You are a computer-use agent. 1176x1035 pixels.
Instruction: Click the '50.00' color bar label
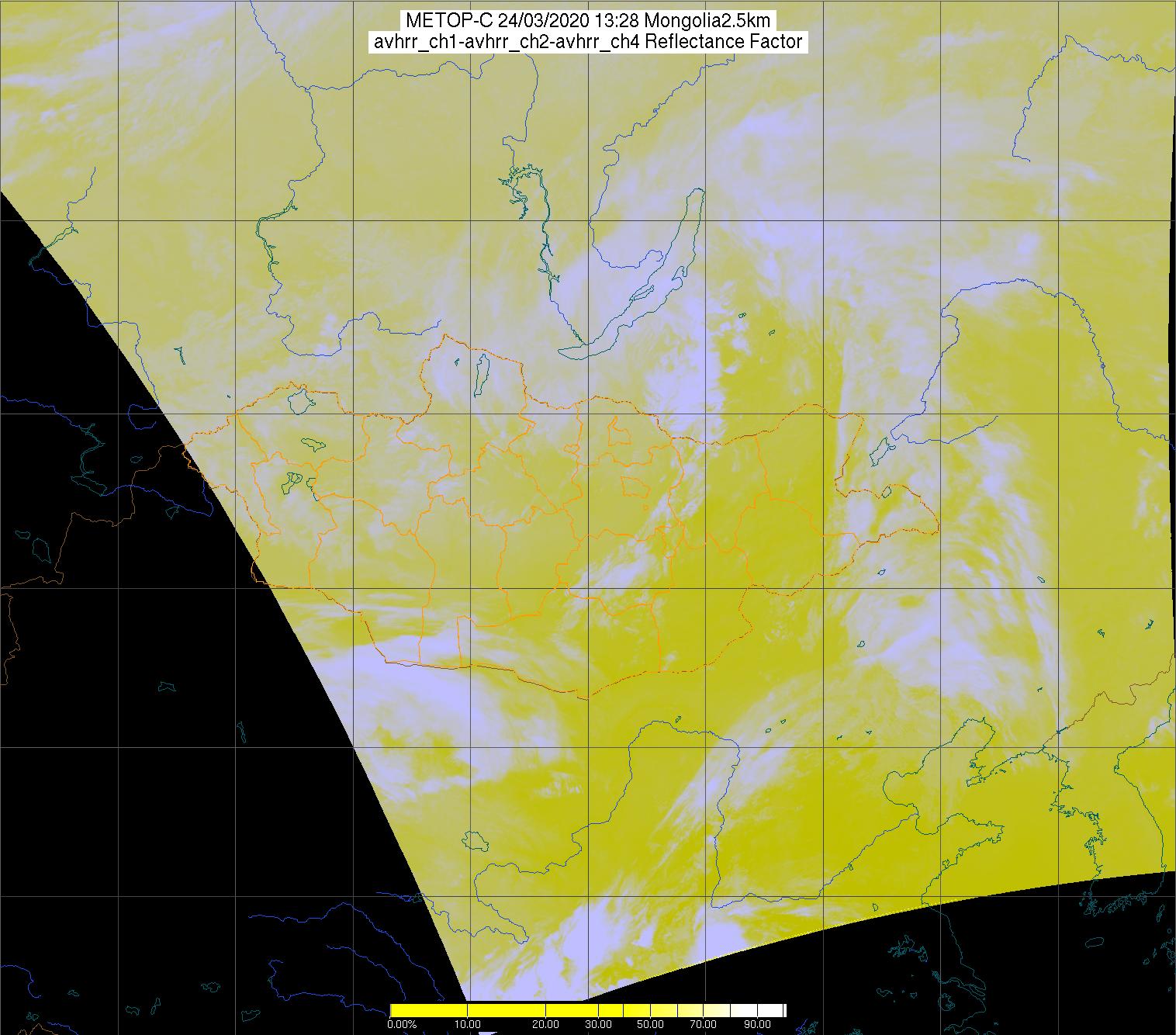(650, 1025)
